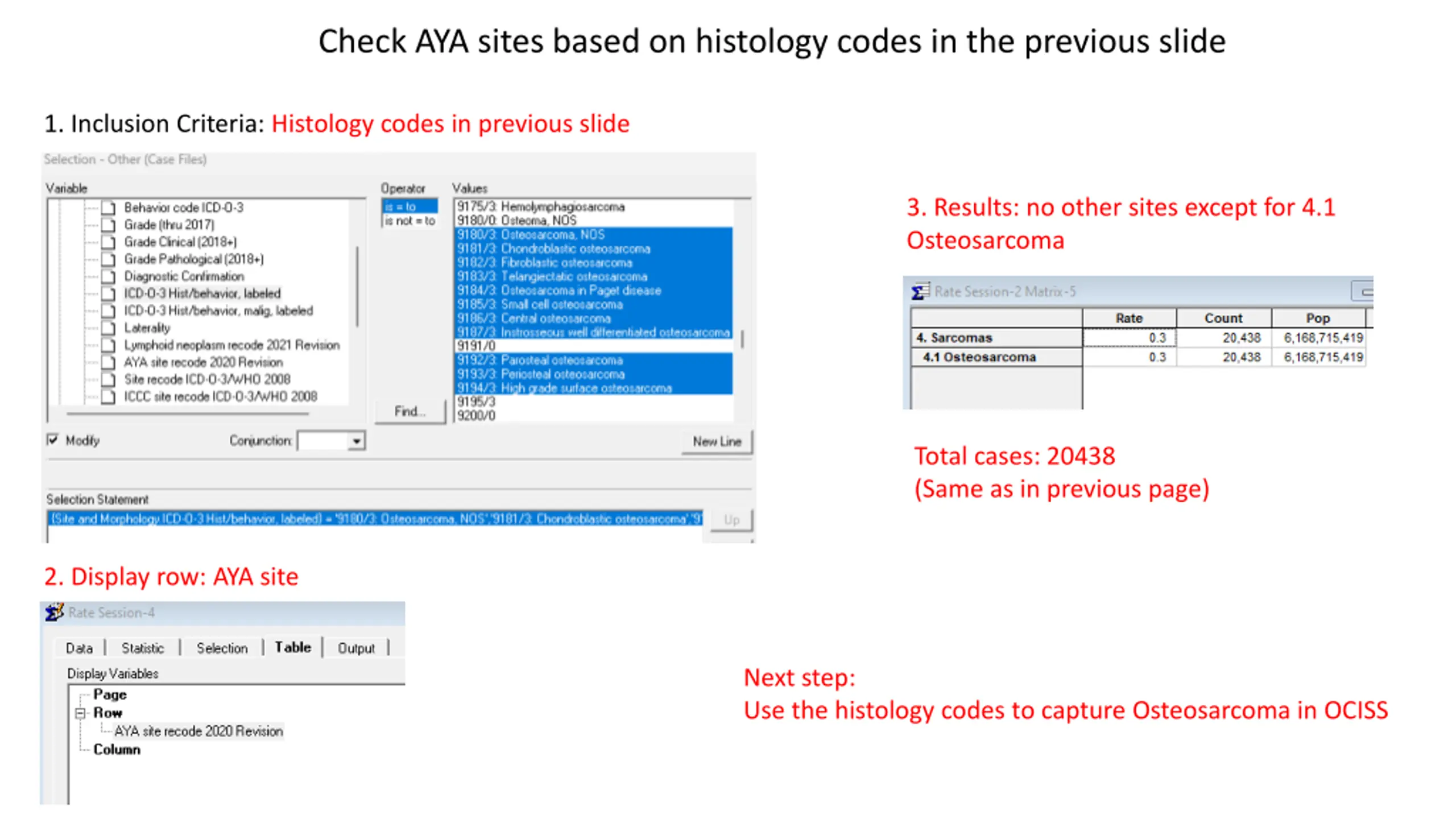
Task: Select value 9181/3 Chondroblastic osteosarcoma
Action: 593,249
